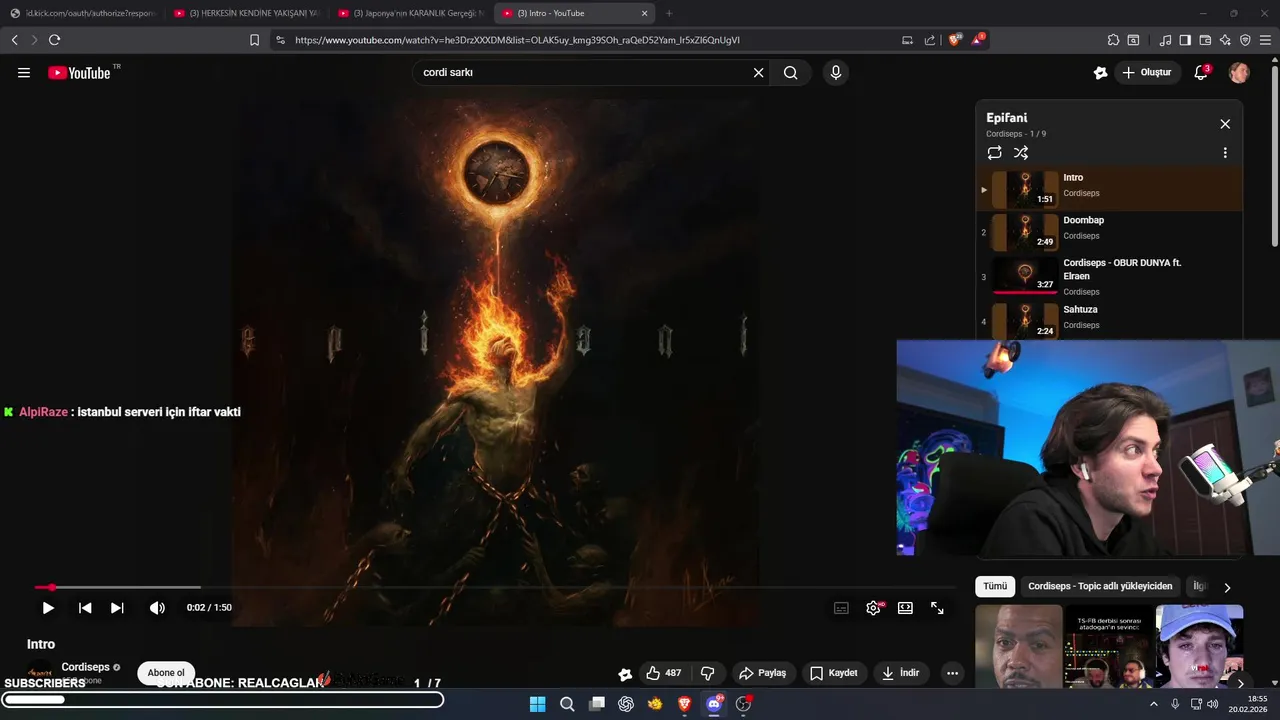Toggle playlist loop
The height and width of the screenshot is (720, 1280).
[x=994, y=153]
